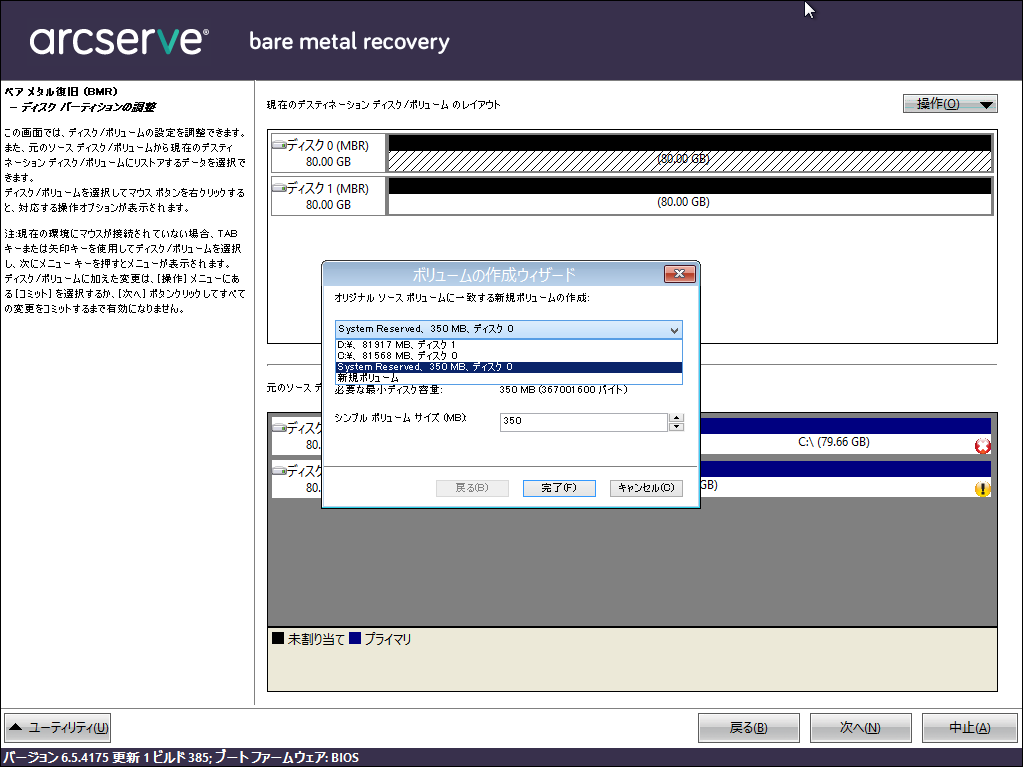Click the arcserve logo

[x=119, y=40]
